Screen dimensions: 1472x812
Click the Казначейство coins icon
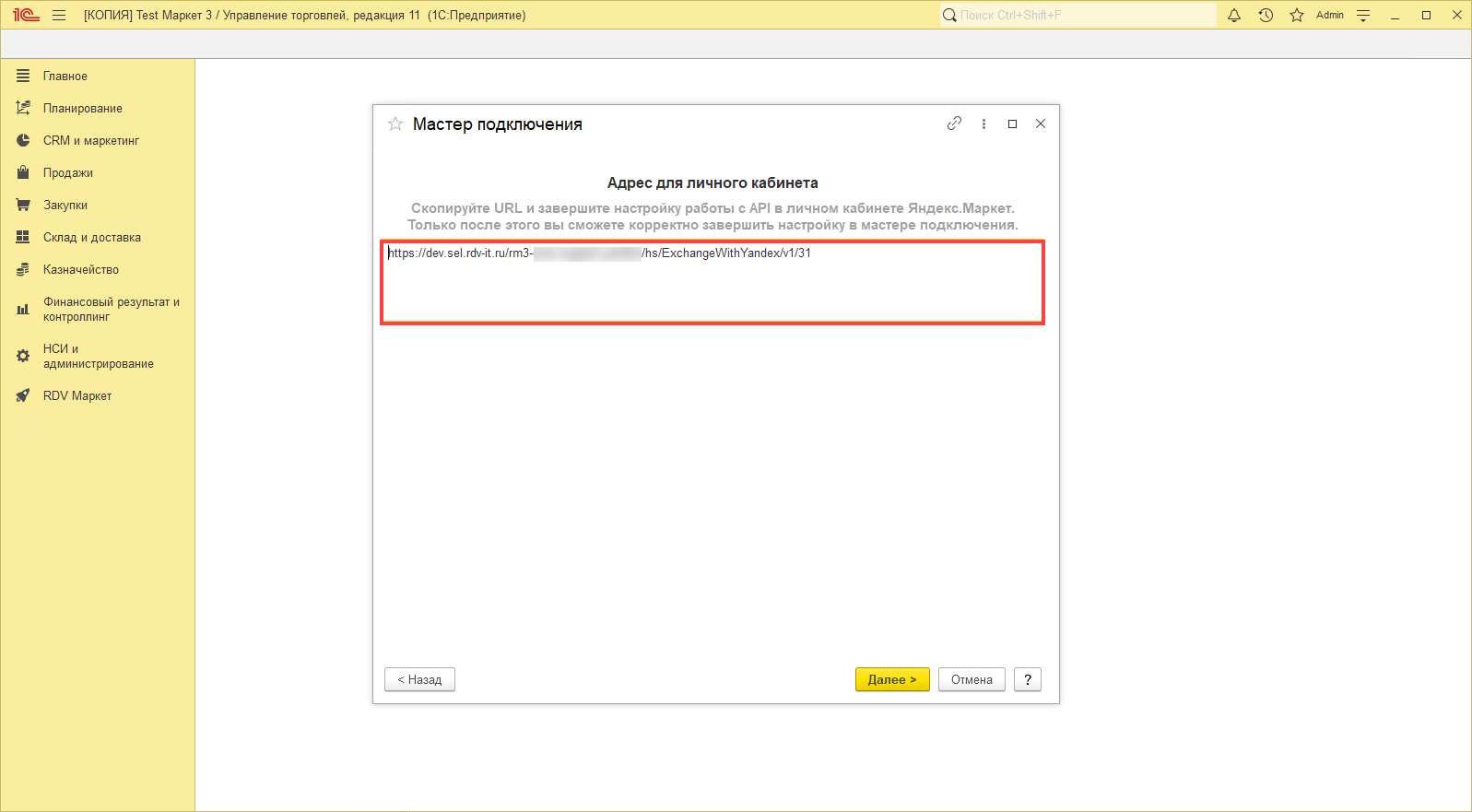pos(23,270)
